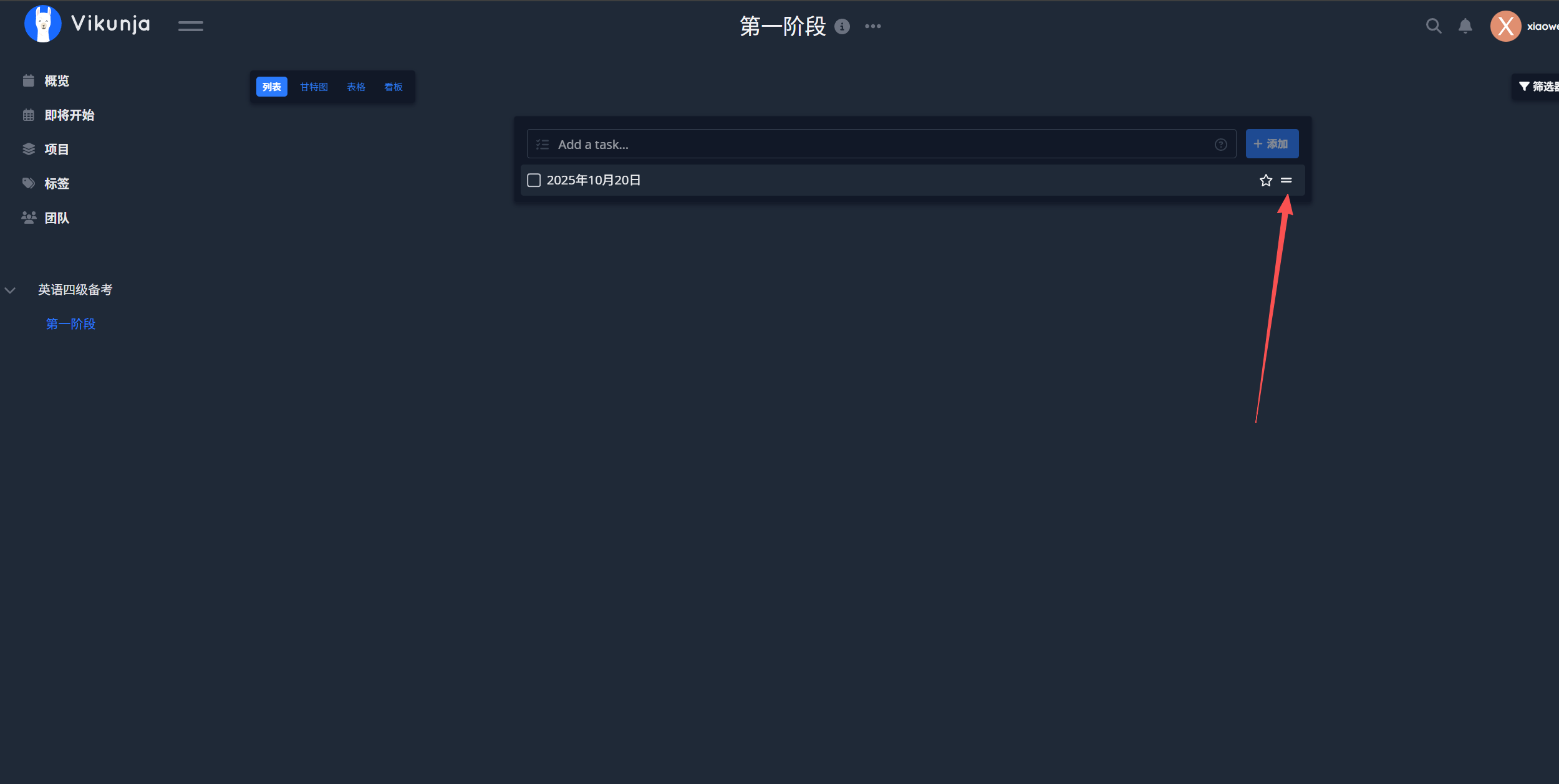1559x784 pixels.
Task: Click the Vikunja llama logo
Action: pyautogui.click(x=42, y=24)
